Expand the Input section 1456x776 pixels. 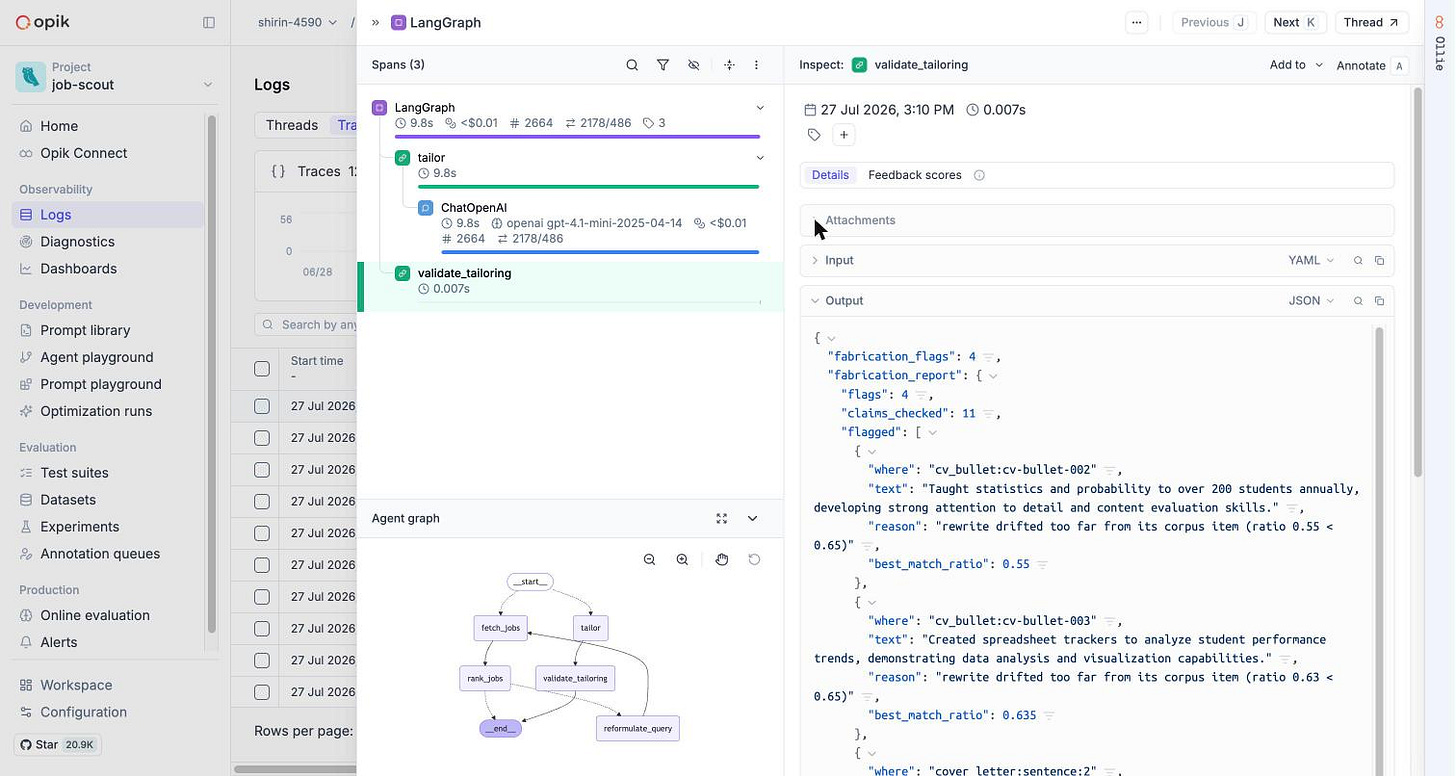coord(815,260)
